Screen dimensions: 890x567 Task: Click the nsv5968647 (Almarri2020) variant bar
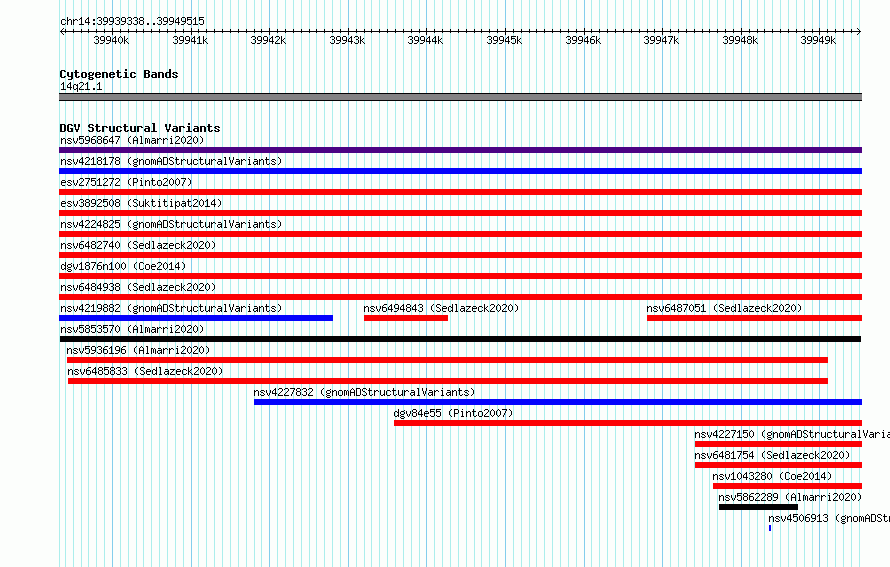click(x=460, y=150)
